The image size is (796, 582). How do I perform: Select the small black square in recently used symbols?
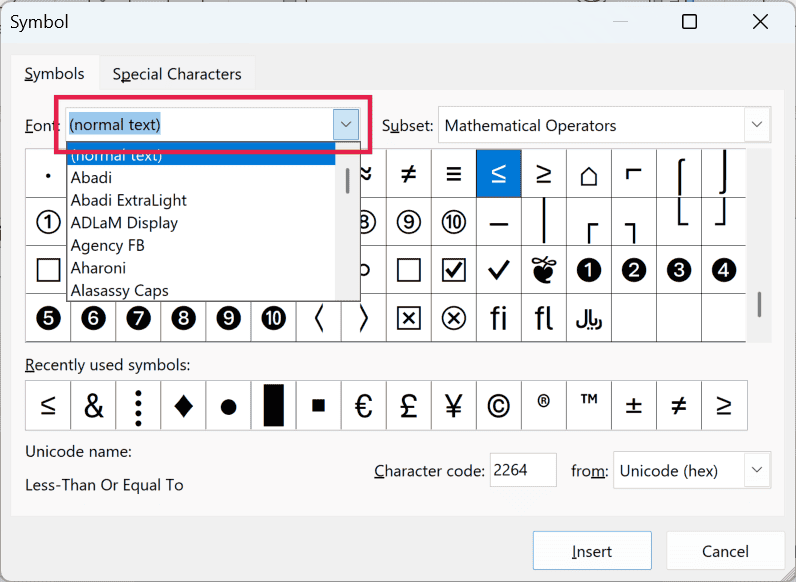click(x=319, y=405)
